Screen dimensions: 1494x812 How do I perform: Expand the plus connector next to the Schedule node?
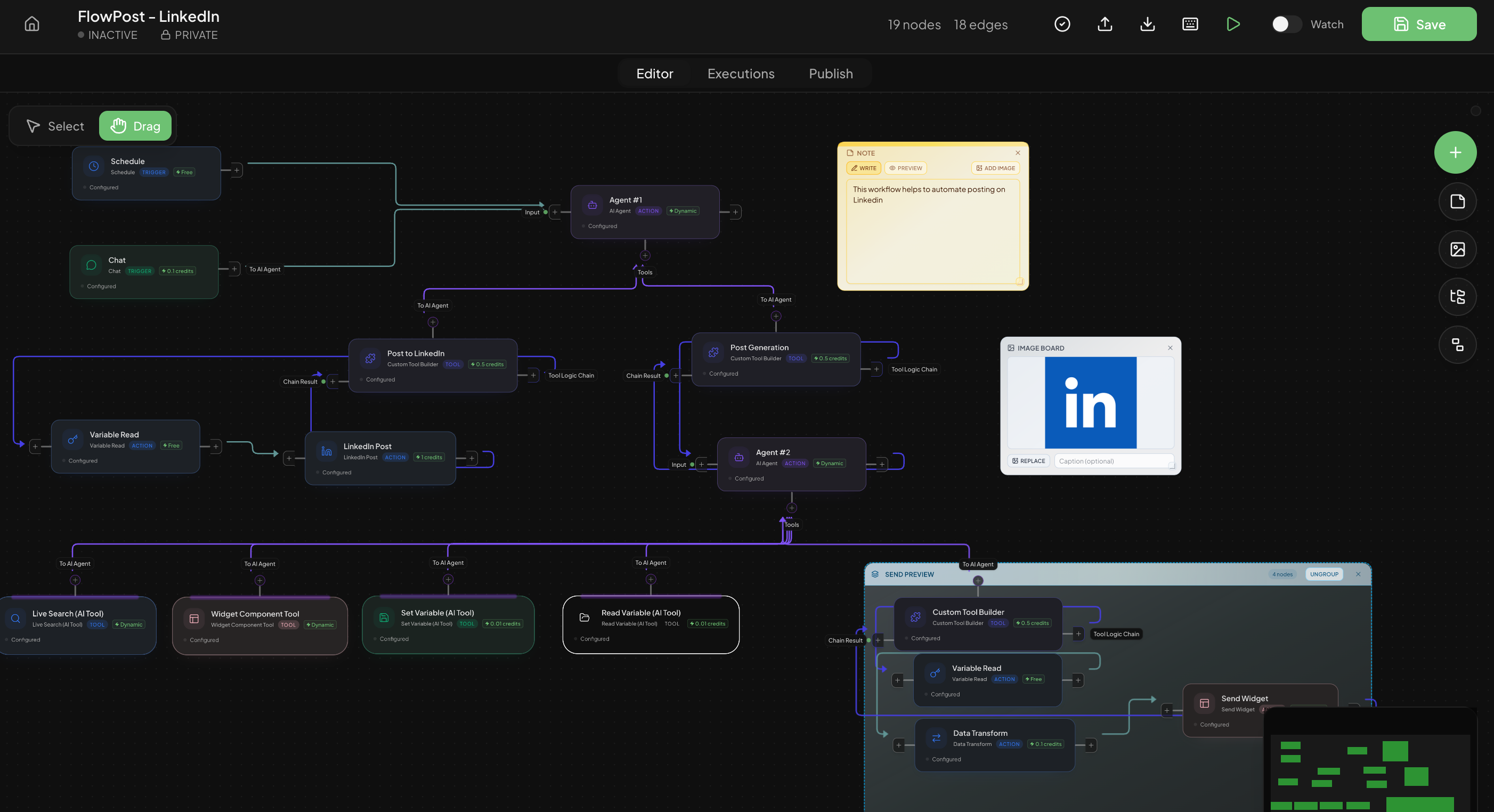tap(236, 170)
